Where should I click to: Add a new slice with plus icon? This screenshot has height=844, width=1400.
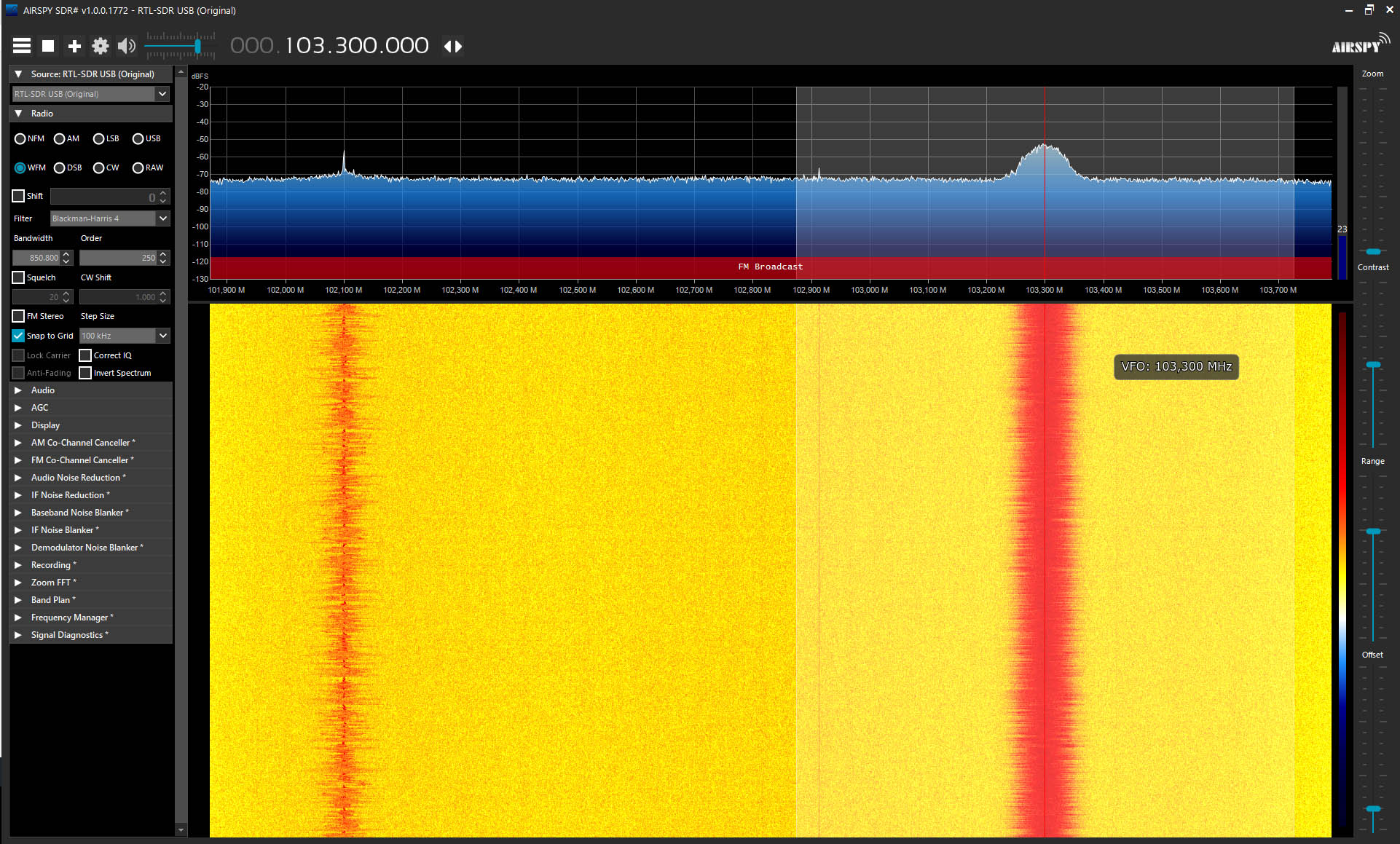(x=74, y=46)
